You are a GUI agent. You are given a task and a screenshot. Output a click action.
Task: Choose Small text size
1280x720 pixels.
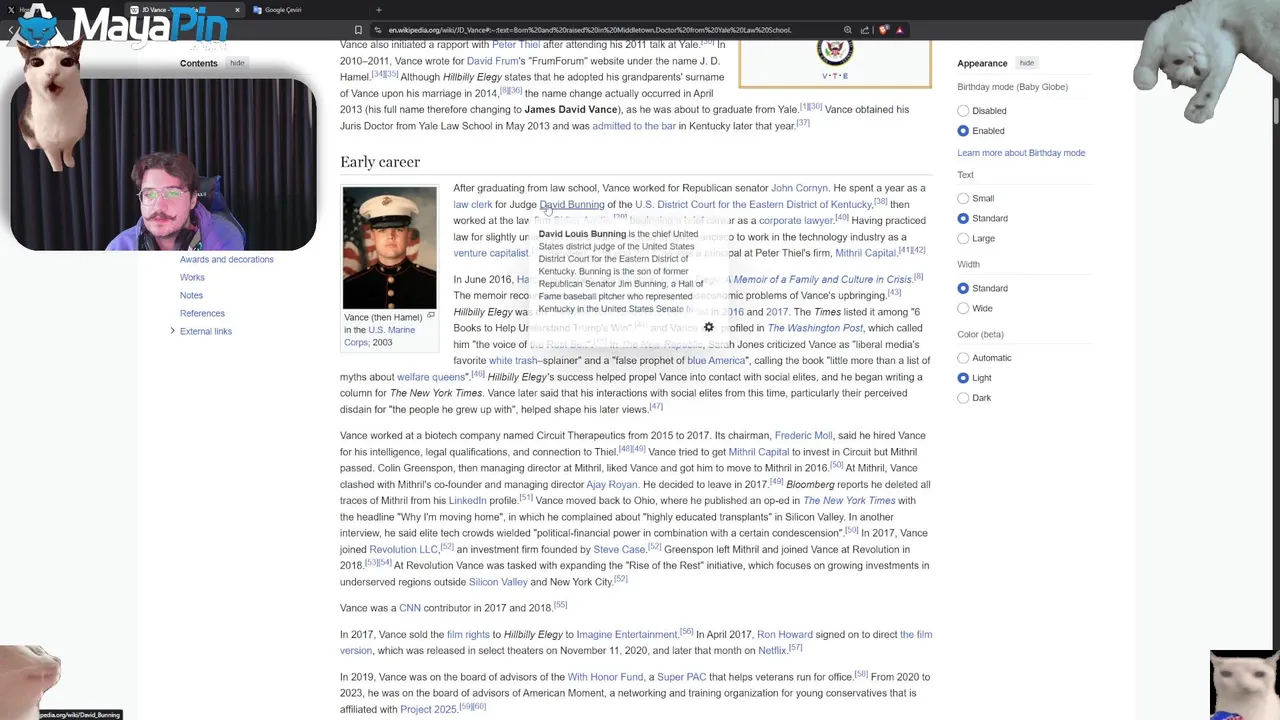click(x=963, y=198)
